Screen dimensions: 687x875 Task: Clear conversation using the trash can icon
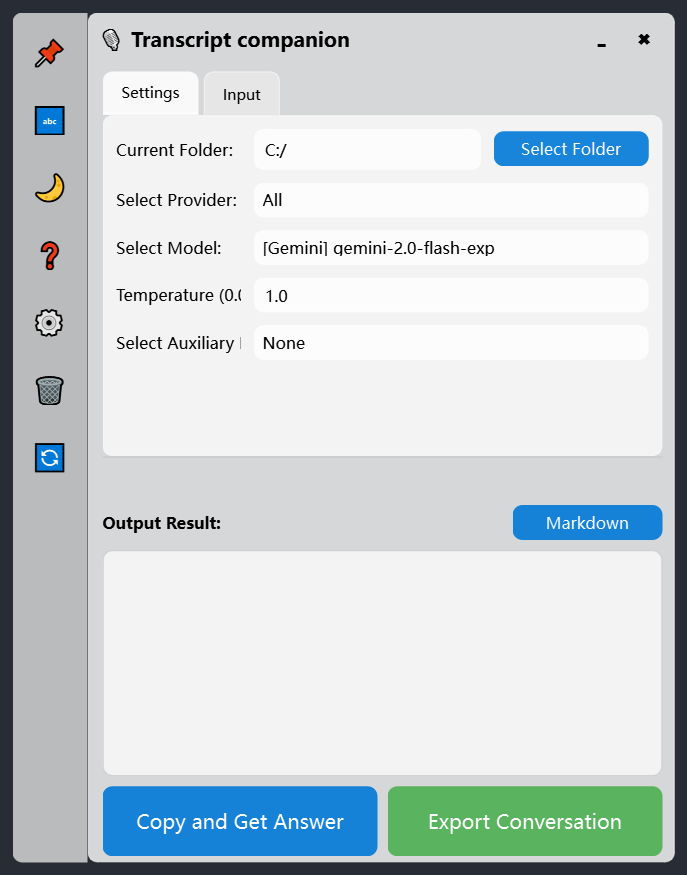point(49,390)
